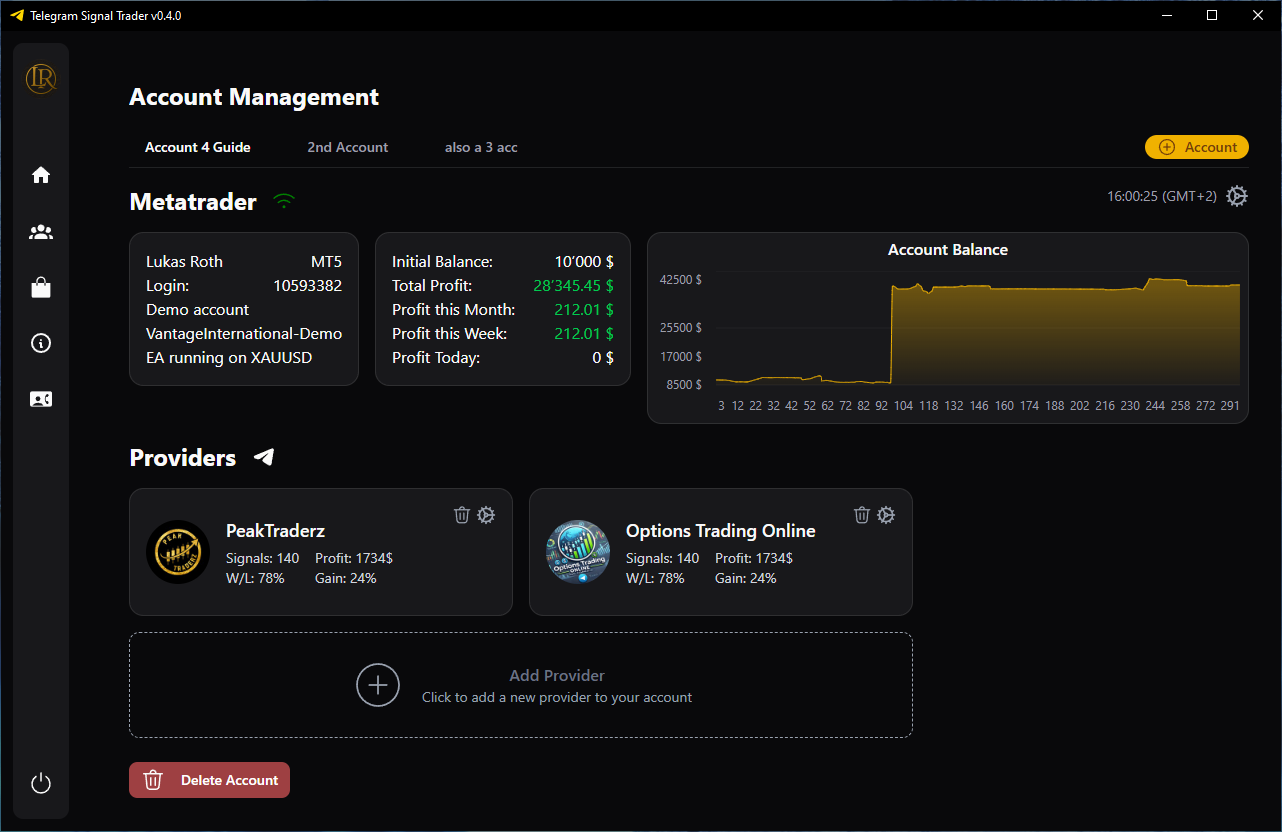Viewport: 1282px width, 832px height.
Task: Click the 42500 $ chart axis label
Action: 681,280
